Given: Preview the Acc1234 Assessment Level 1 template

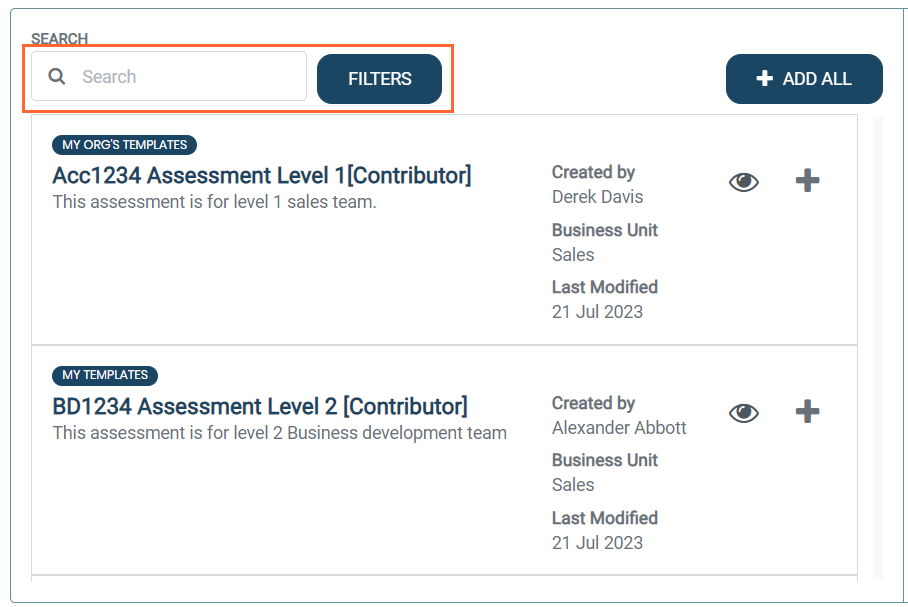Looking at the screenshot, I should pyautogui.click(x=744, y=182).
